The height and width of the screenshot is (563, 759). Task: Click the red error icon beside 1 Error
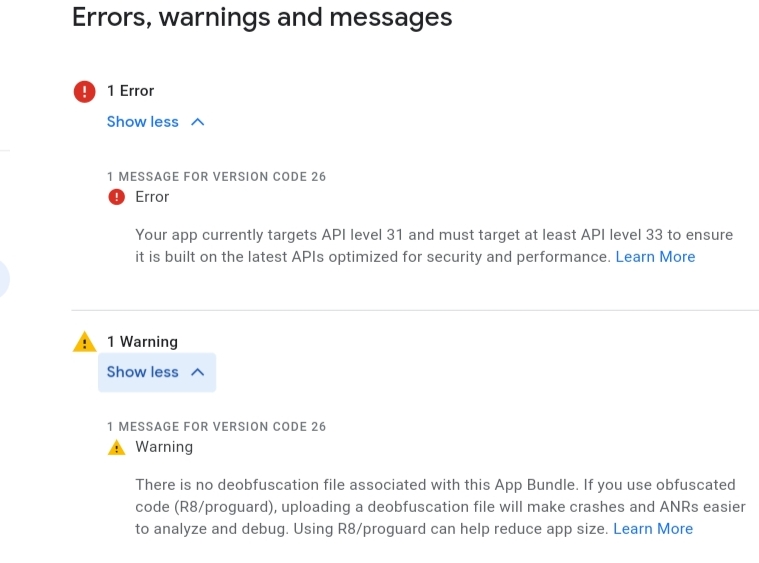click(x=84, y=91)
